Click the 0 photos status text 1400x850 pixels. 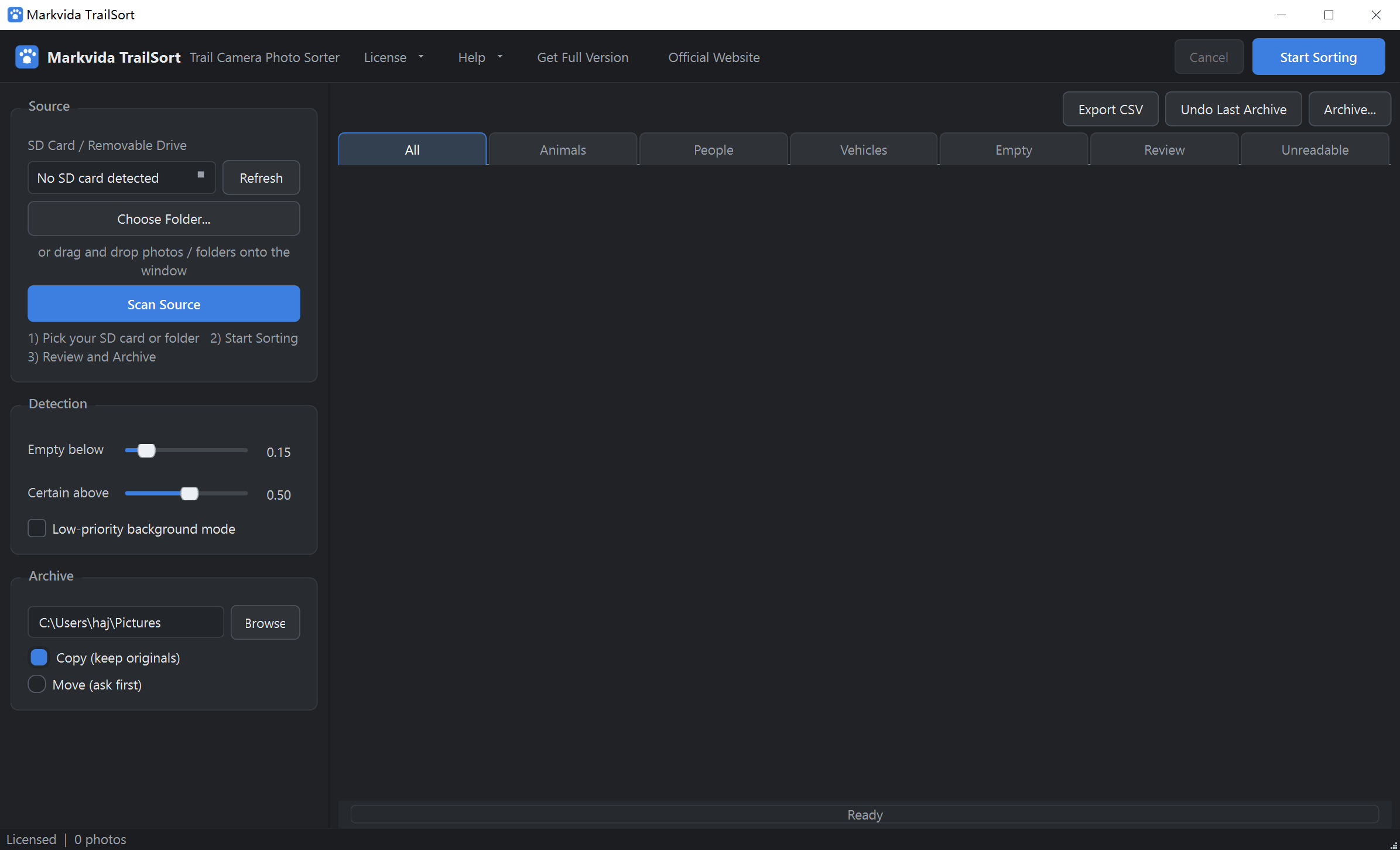click(100, 839)
